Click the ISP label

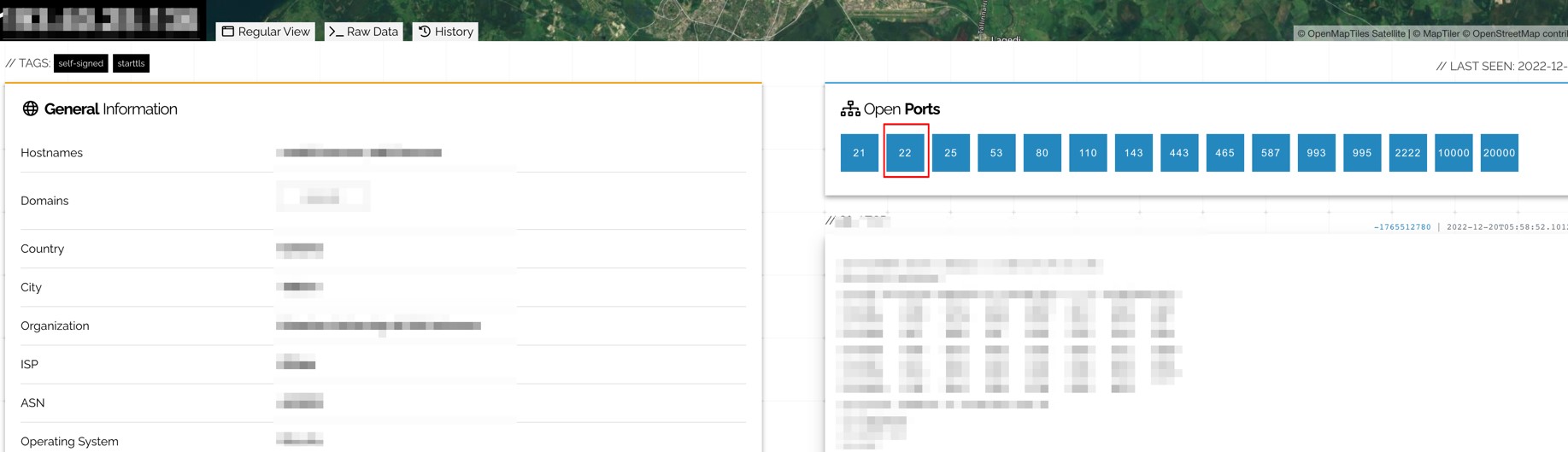click(x=29, y=364)
